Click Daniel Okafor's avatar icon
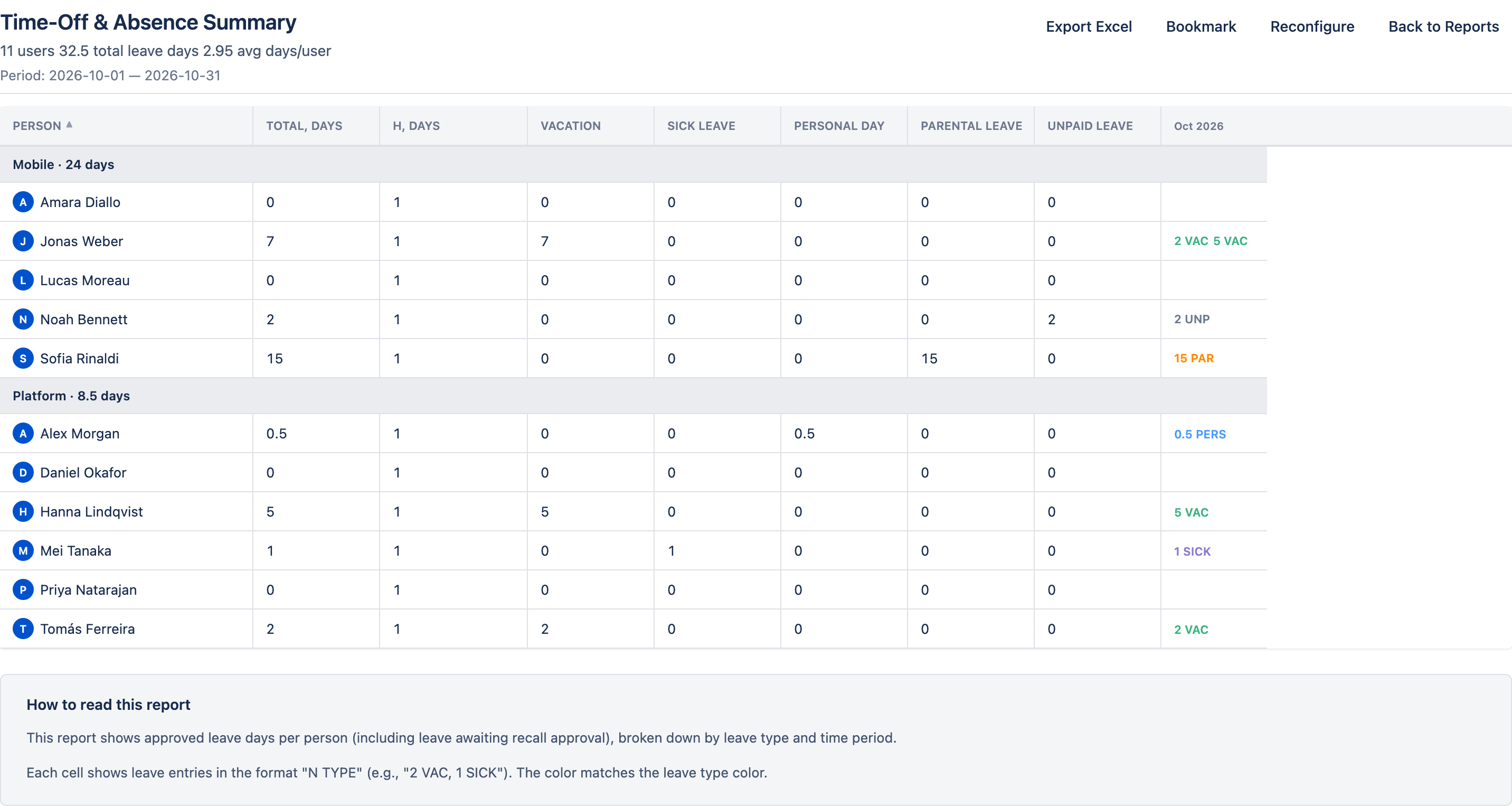This screenshot has width=1512, height=806. [23, 473]
